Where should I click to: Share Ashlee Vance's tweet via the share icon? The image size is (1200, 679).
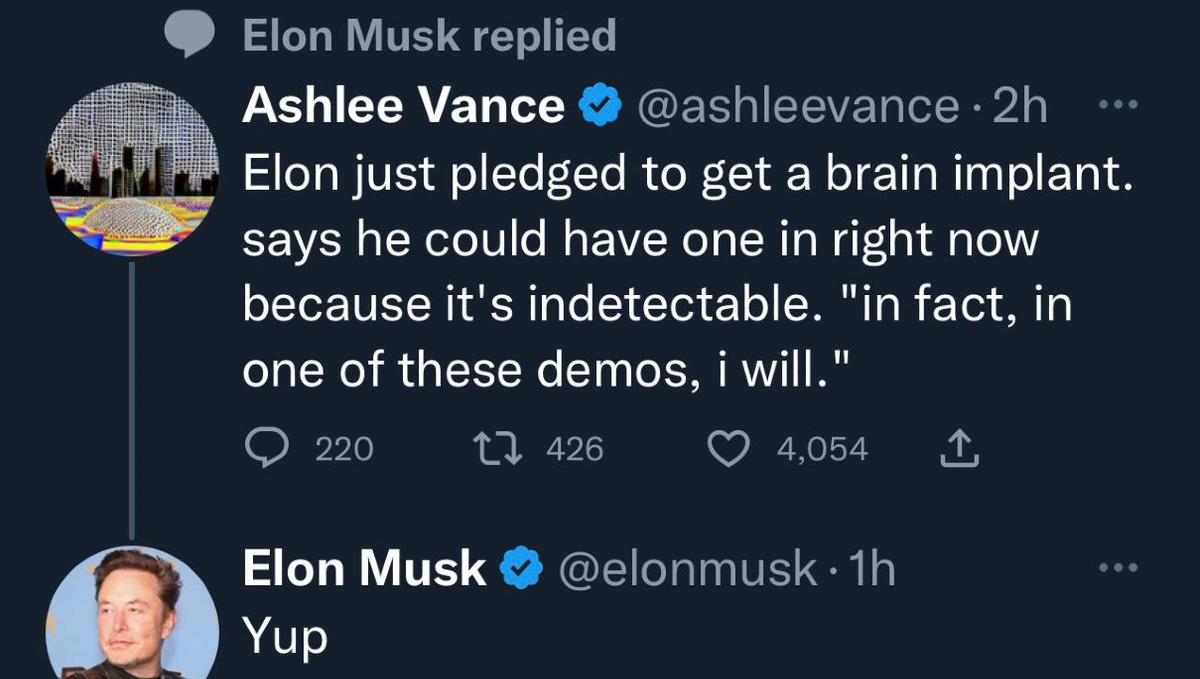[x=960, y=450]
